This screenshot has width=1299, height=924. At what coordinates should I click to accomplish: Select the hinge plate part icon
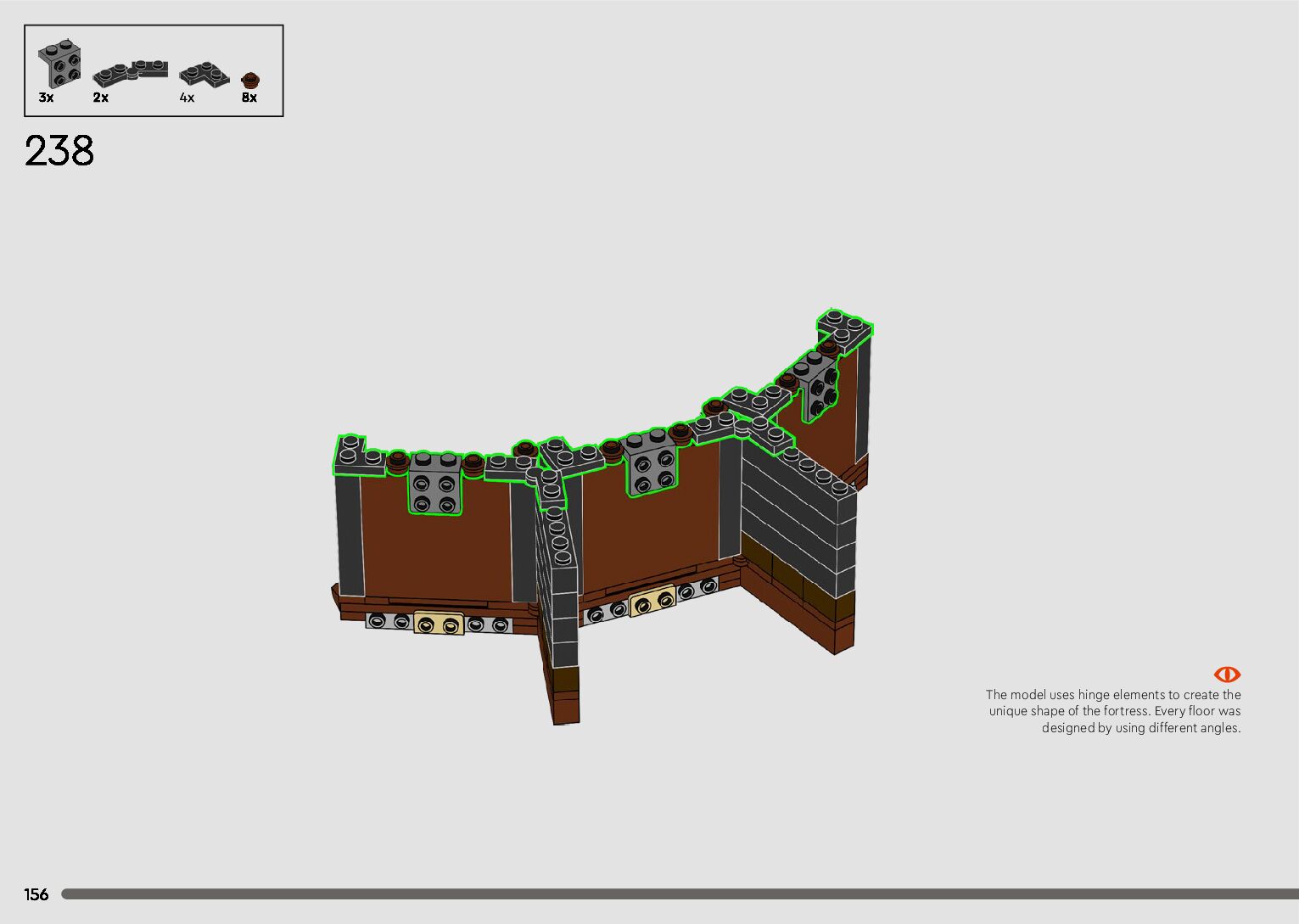pos(130,74)
